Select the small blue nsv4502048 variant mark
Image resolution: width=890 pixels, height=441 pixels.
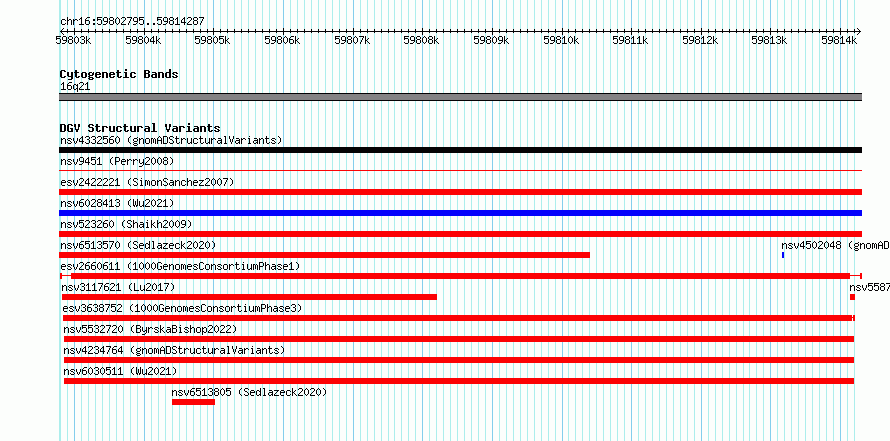(x=783, y=255)
